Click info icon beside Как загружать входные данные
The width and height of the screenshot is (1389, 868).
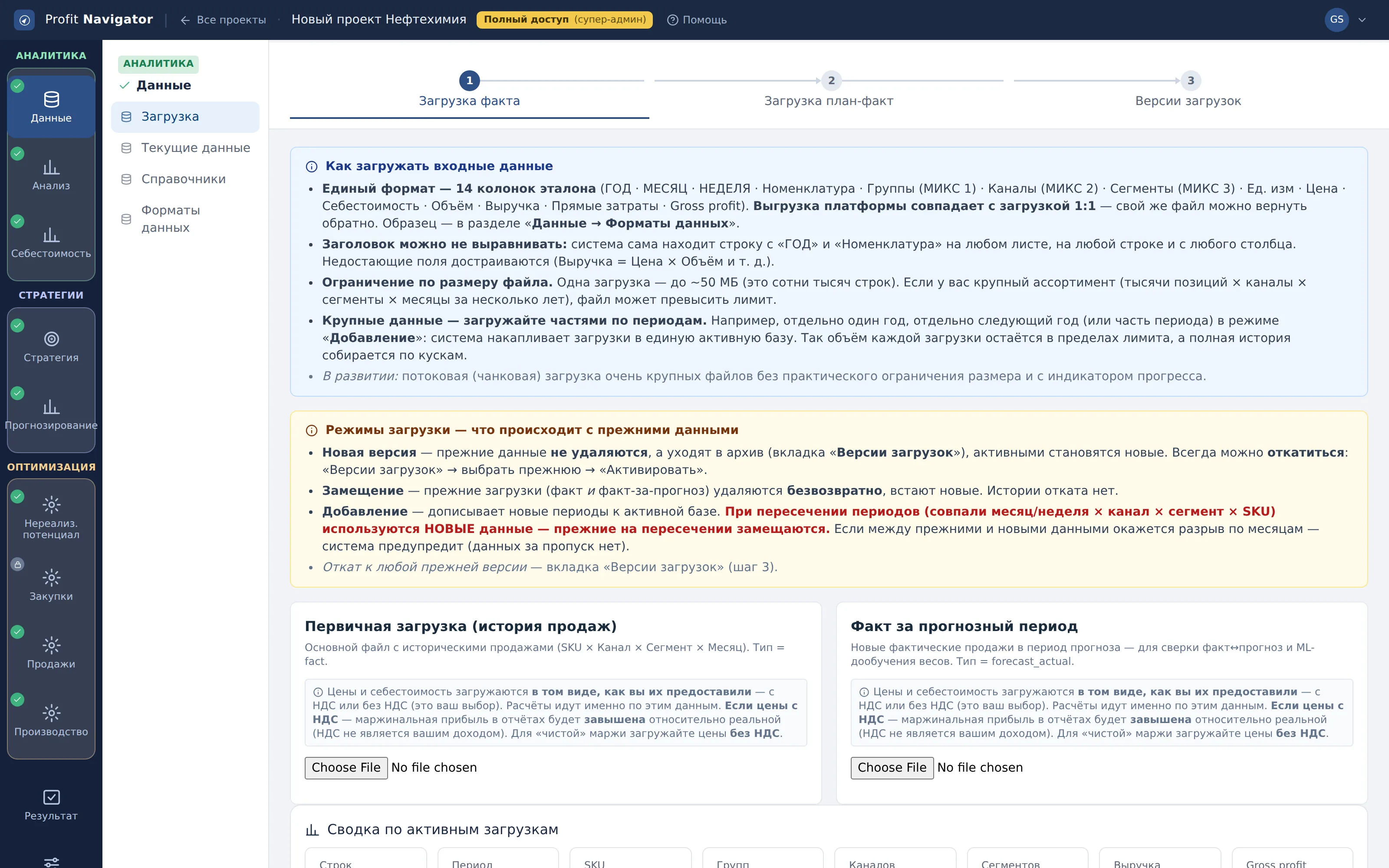(312, 167)
